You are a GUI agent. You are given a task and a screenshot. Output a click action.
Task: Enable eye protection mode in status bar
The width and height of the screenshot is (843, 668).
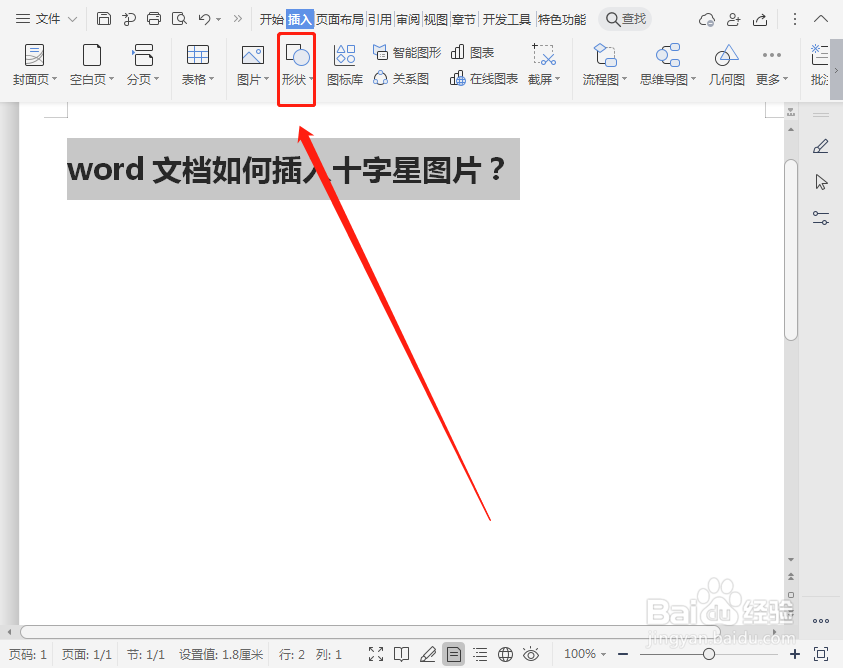tap(531, 654)
